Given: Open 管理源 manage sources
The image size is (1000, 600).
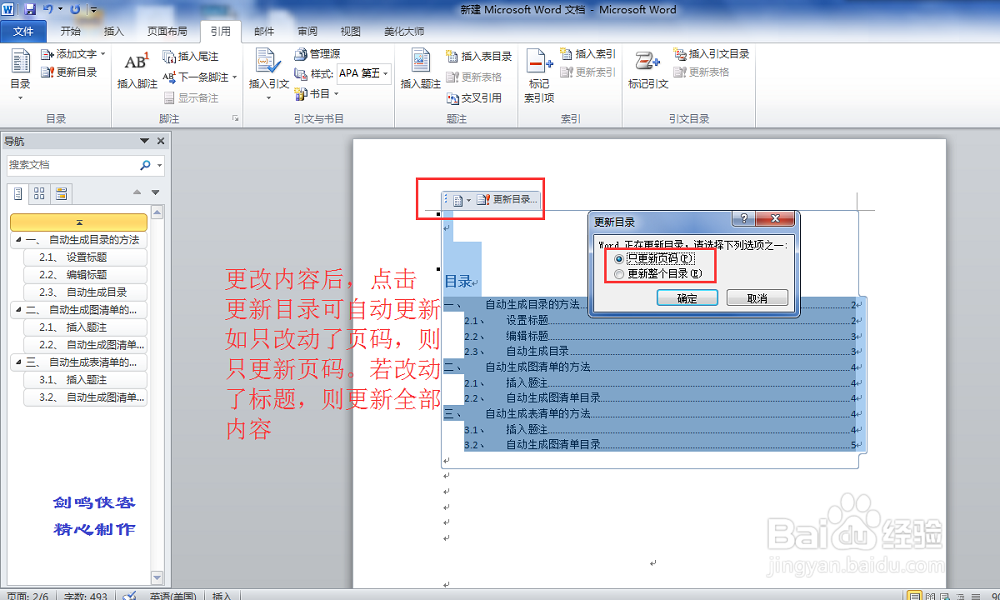Looking at the screenshot, I should pos(317,54).
